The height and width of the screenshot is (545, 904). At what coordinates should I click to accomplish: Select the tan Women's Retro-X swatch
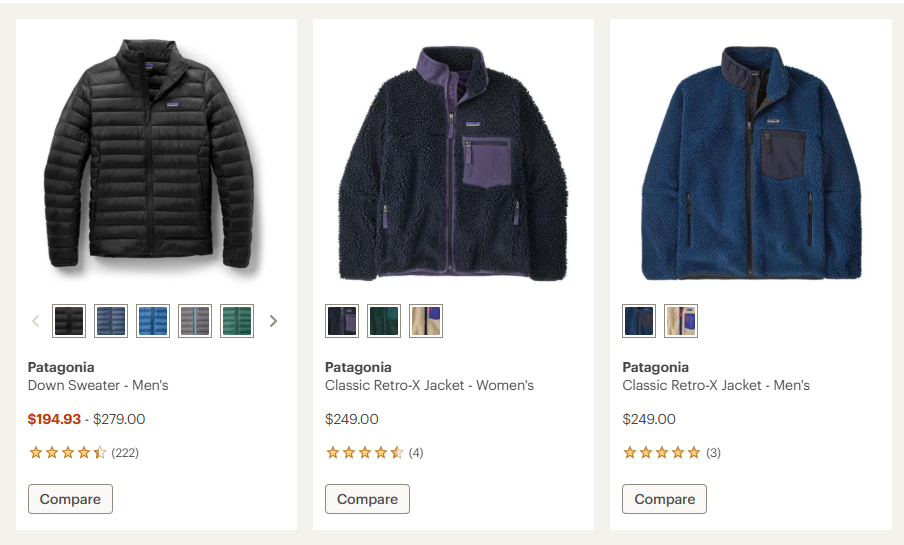pos(426,321)
